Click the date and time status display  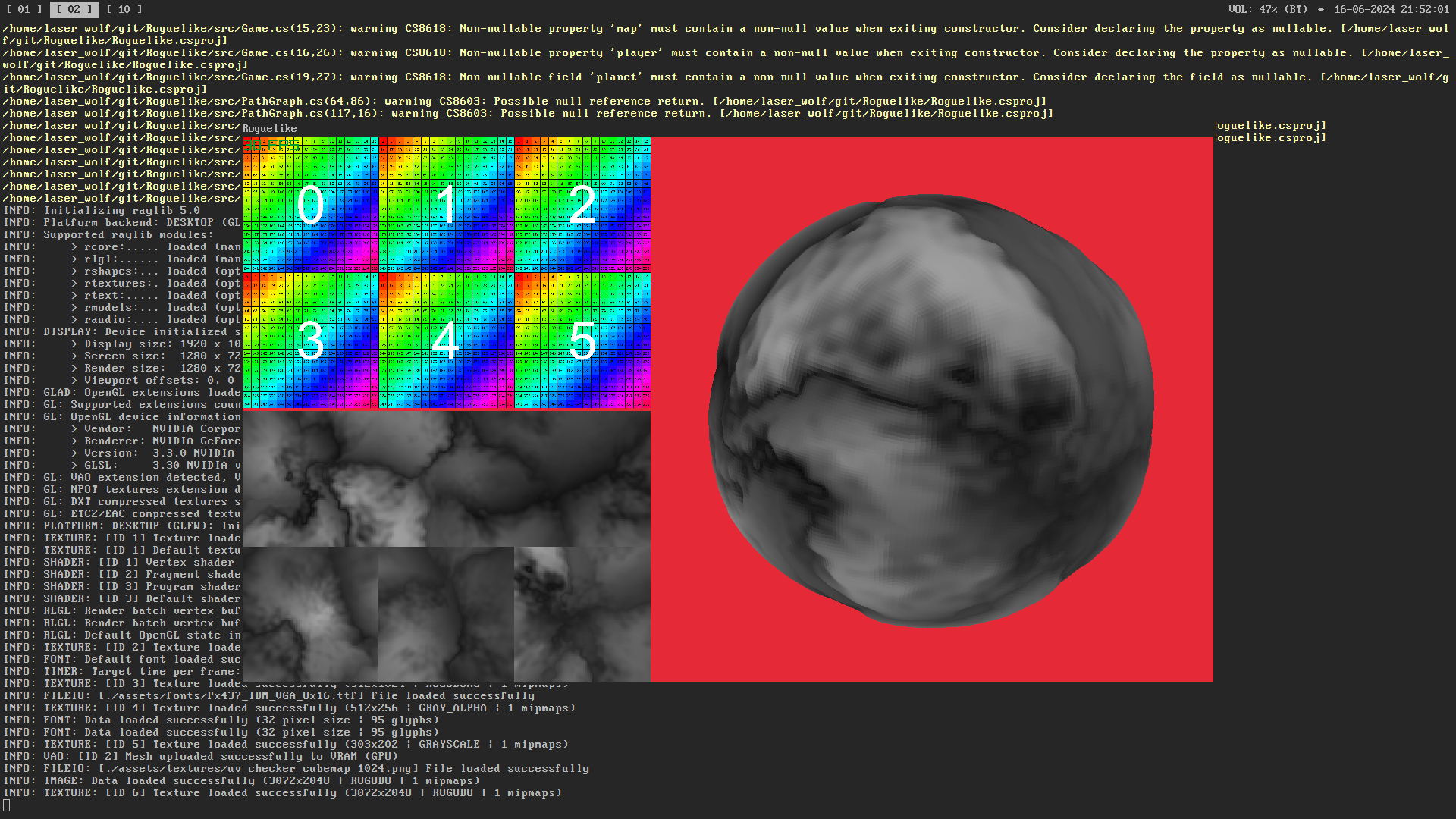[1391, 10]
